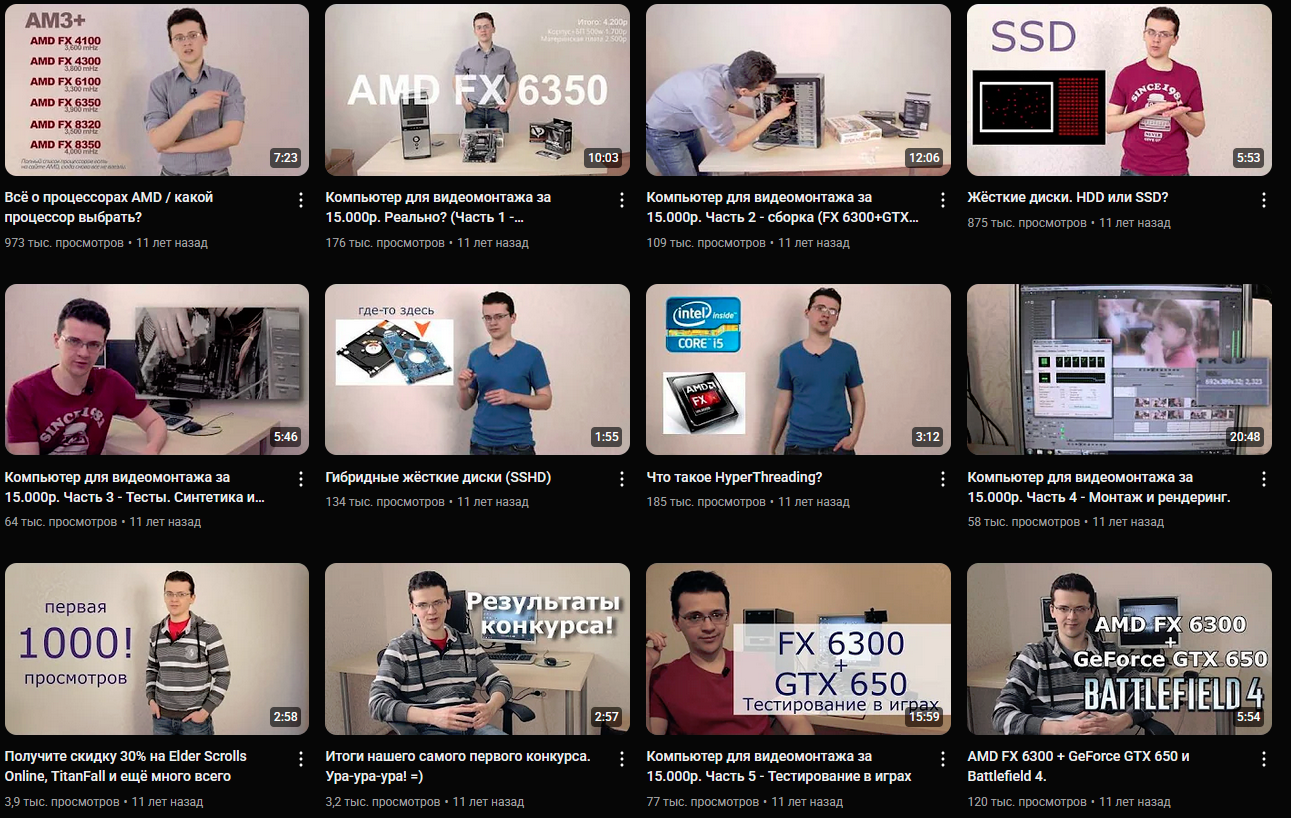Click '64 тыс. просмотров' metadata text
The height and width of the screenshot is (818, 1291).
(x=61, y=522)
